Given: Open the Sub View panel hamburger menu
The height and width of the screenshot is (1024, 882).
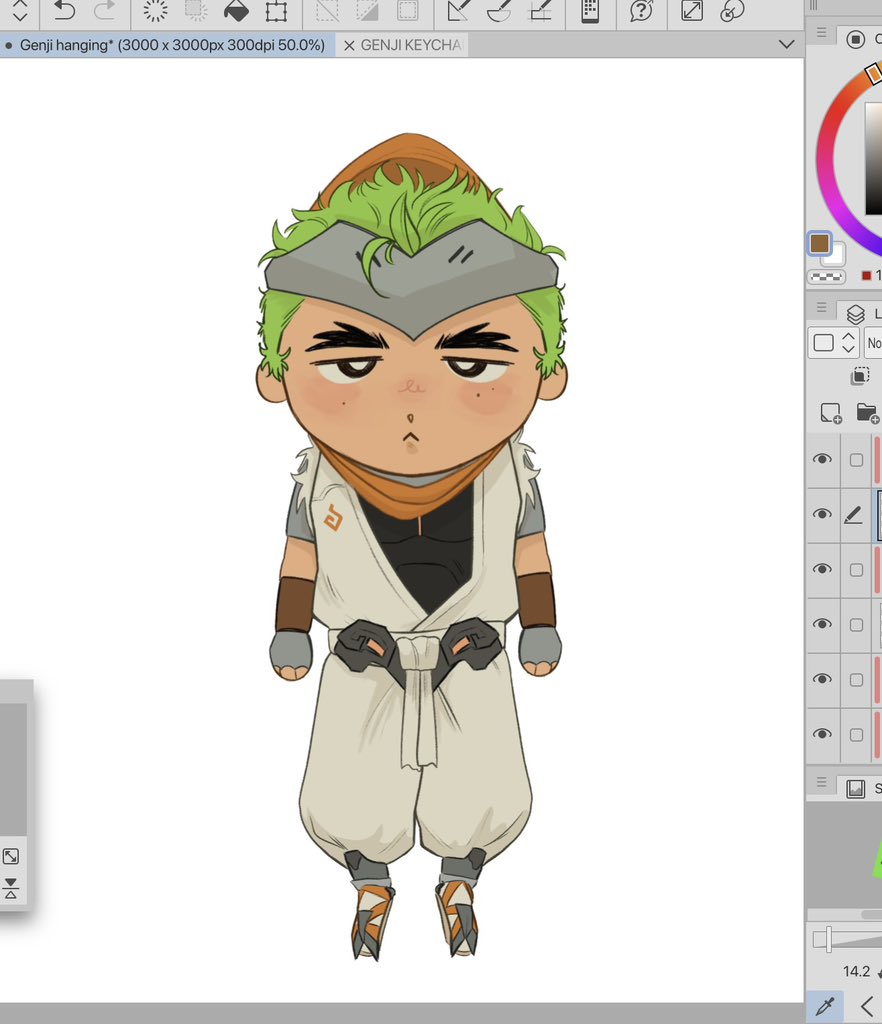Looking at the screenshot, I should click(821, 782).
